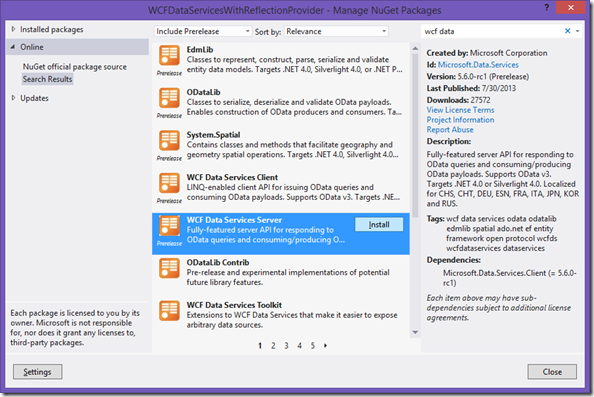Select the Installed packages label
594x397 pixels.
tap(52, 30)
